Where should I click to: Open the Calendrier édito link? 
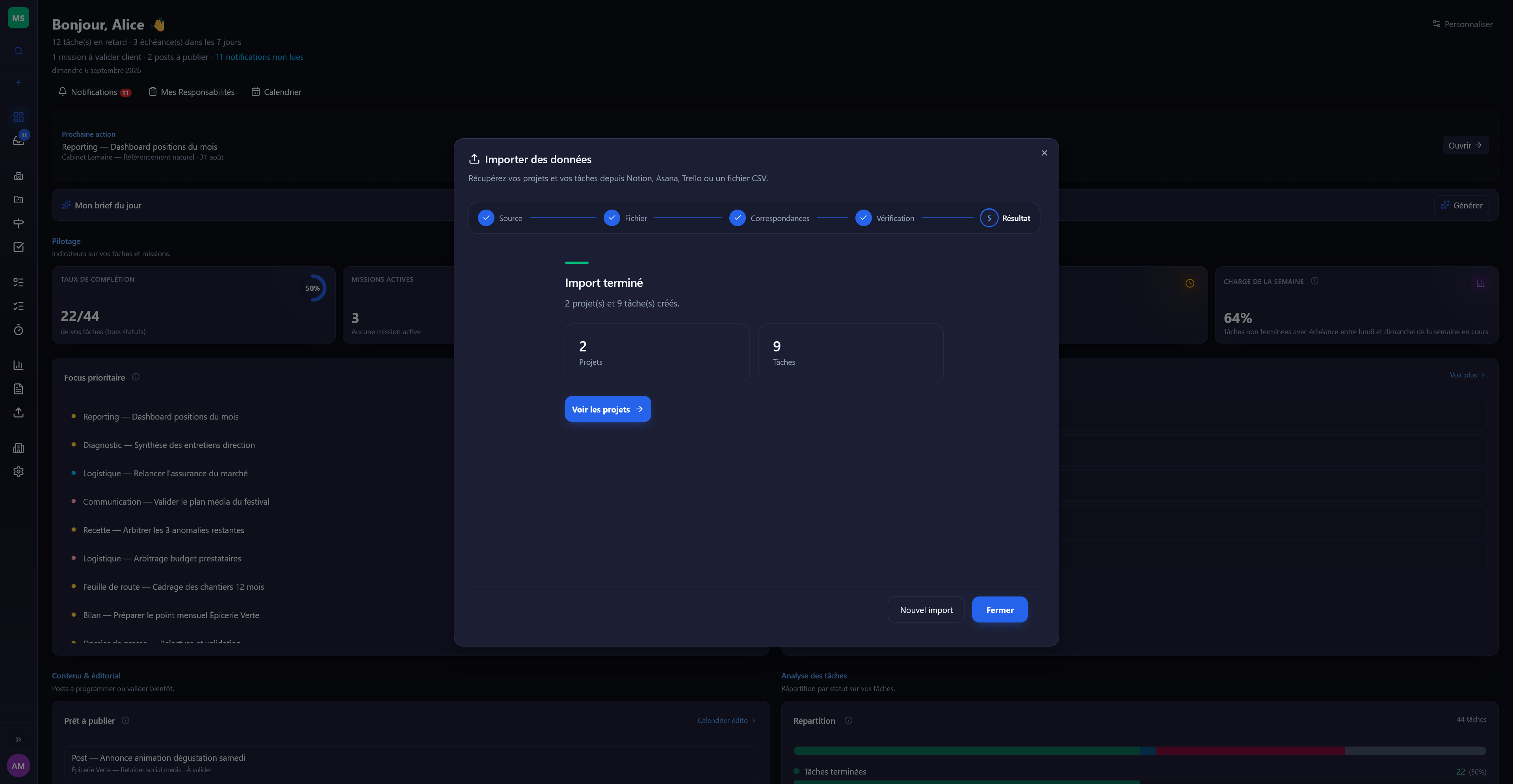pos(727,721)
